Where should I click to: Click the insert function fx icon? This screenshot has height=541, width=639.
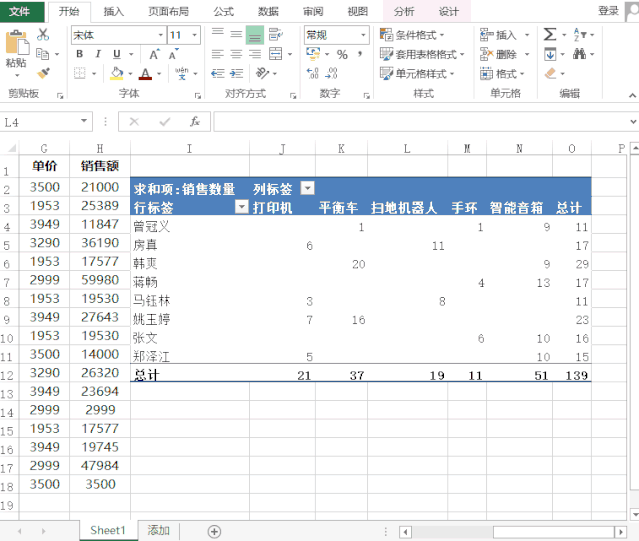(195, 121)
